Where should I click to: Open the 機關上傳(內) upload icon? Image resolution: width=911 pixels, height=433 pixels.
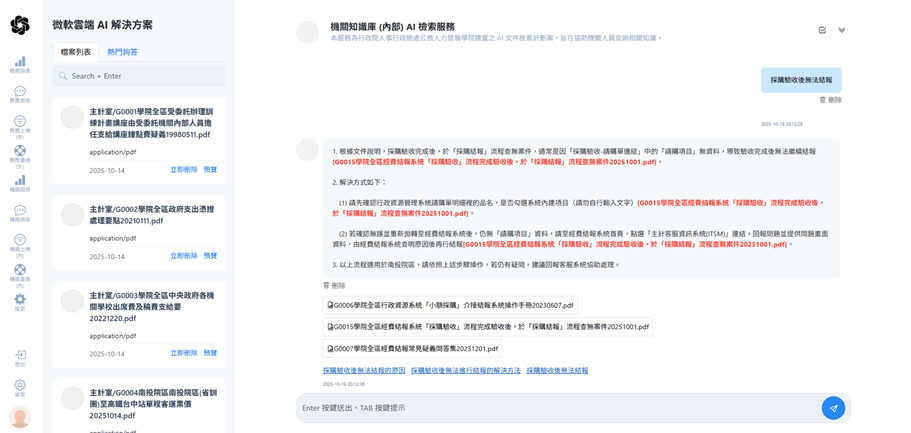(20, 239)
